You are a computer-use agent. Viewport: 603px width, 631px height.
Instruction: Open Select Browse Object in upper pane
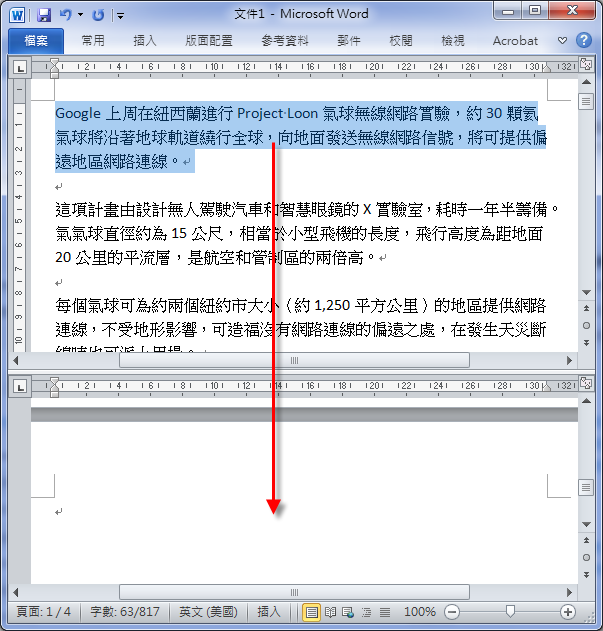(586, 326)
